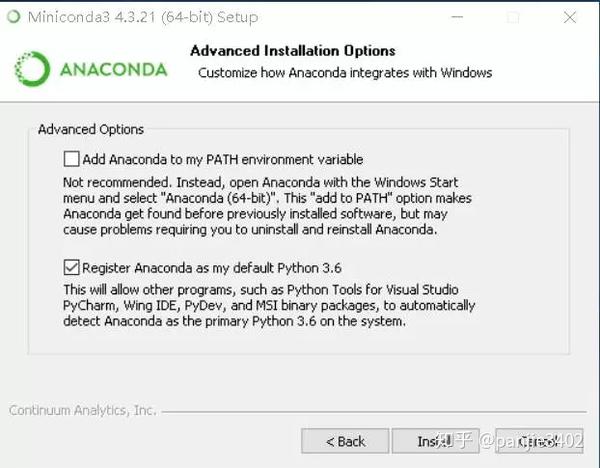Image resolution: width=600 pixels, height=468 pixels.
Task: Click the Miniconda installer icon in title bar
Action: click(x=12, y=16)
